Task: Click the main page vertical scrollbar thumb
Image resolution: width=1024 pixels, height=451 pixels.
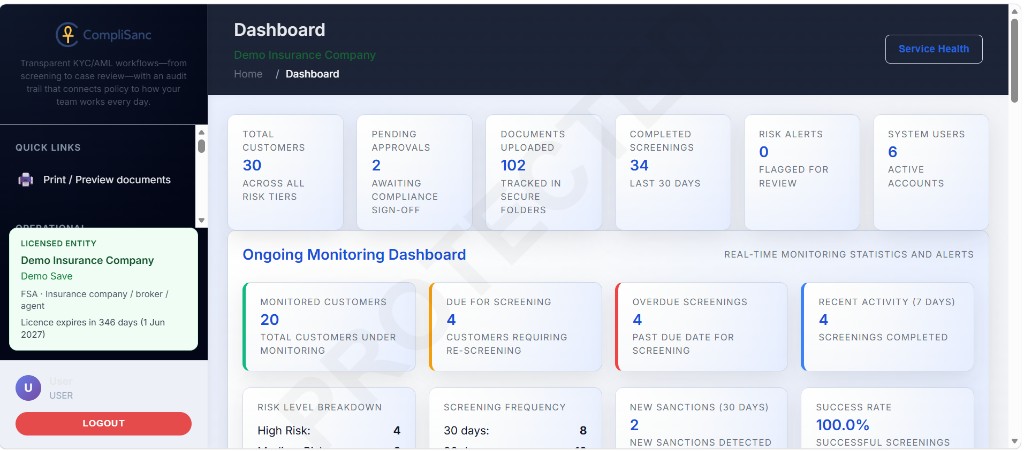Action: (1014, 61)
